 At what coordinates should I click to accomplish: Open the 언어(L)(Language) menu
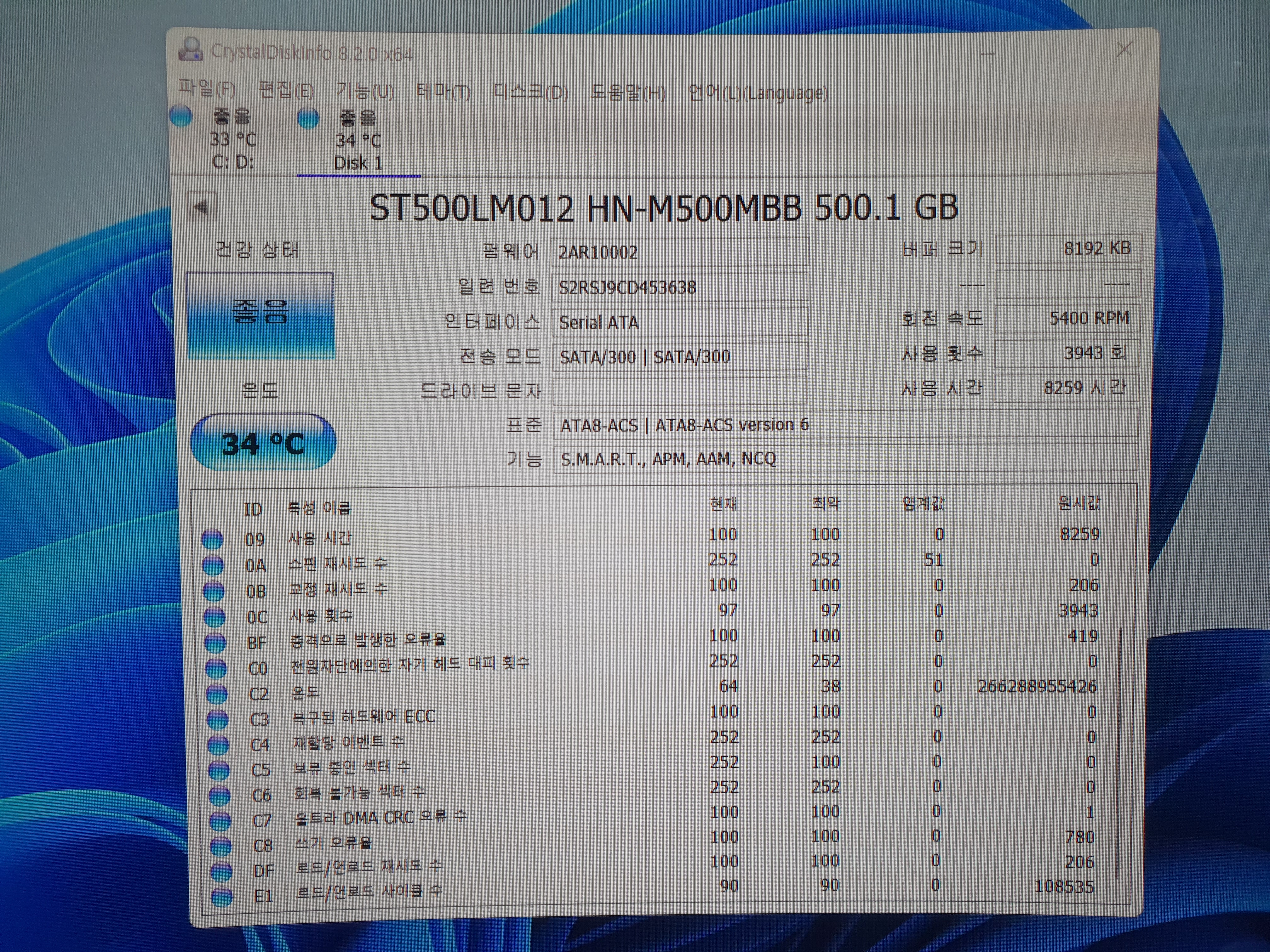click(758, 92)
